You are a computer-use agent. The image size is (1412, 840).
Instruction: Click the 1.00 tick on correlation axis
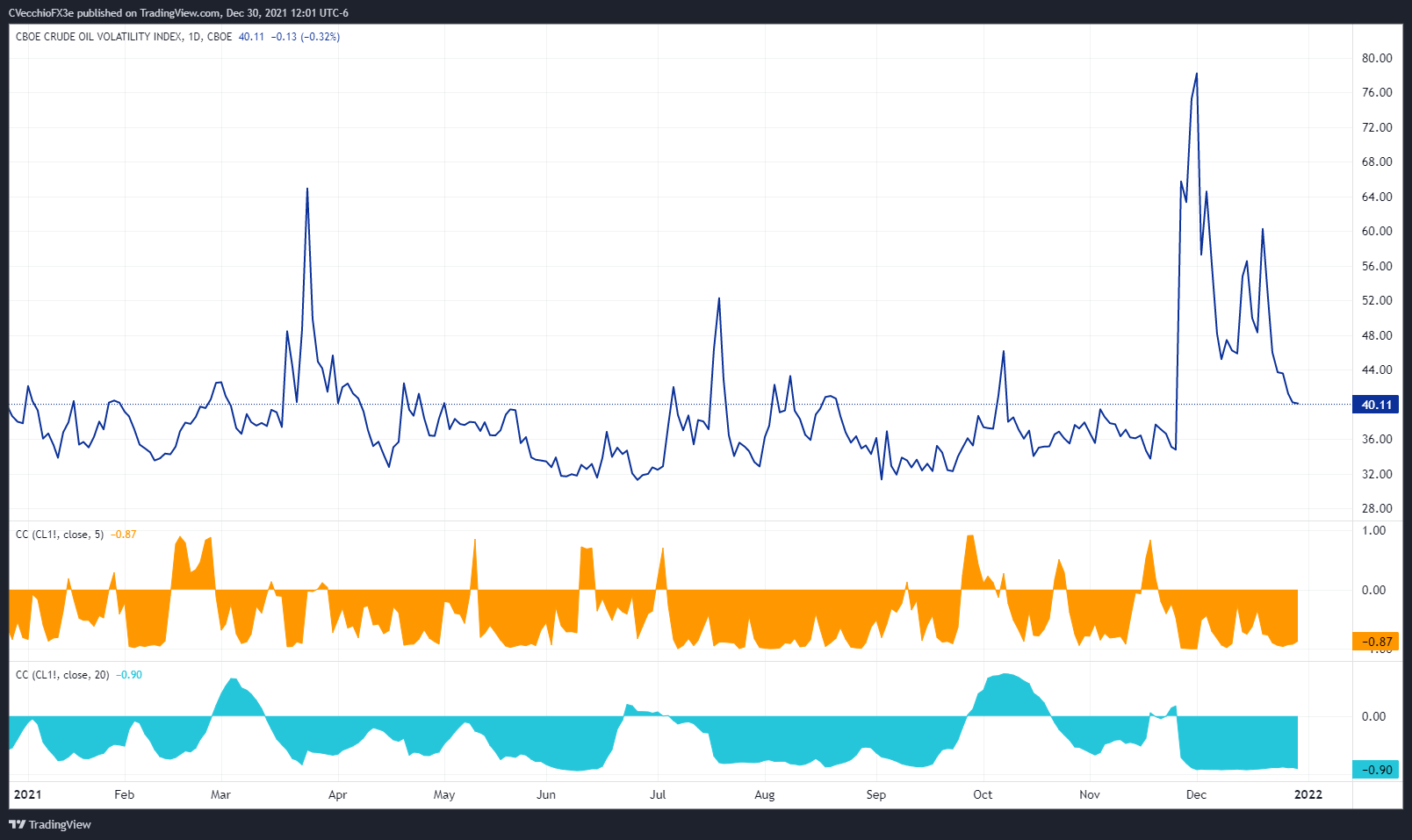point(1373,530)
